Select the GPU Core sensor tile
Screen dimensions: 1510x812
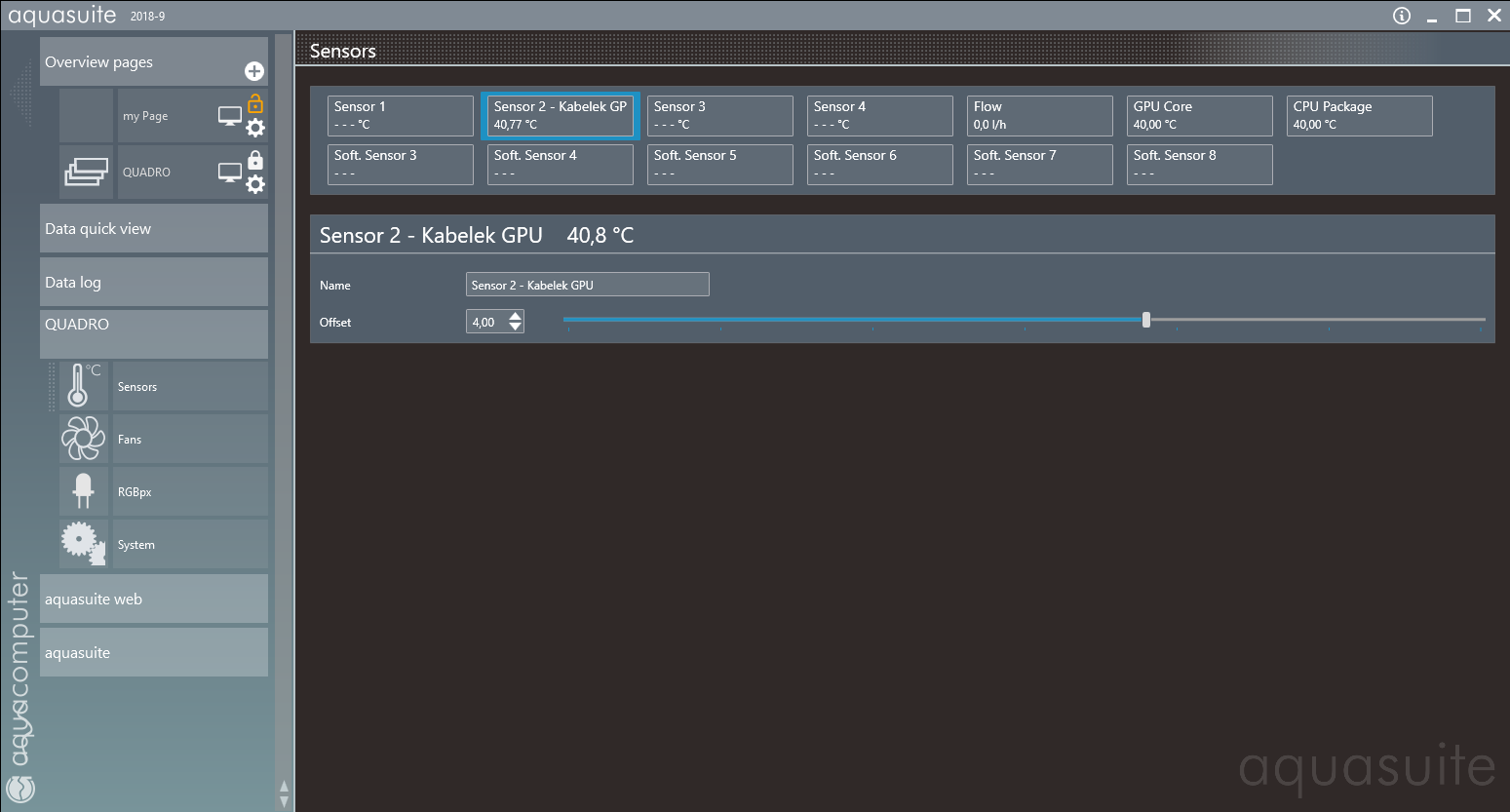coord(1199,116)
